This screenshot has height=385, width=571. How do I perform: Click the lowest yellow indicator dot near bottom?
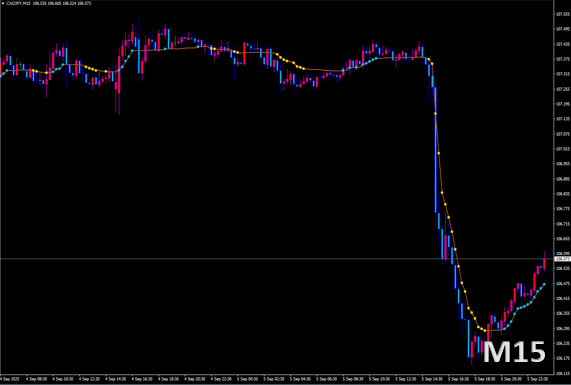(485, 331)
